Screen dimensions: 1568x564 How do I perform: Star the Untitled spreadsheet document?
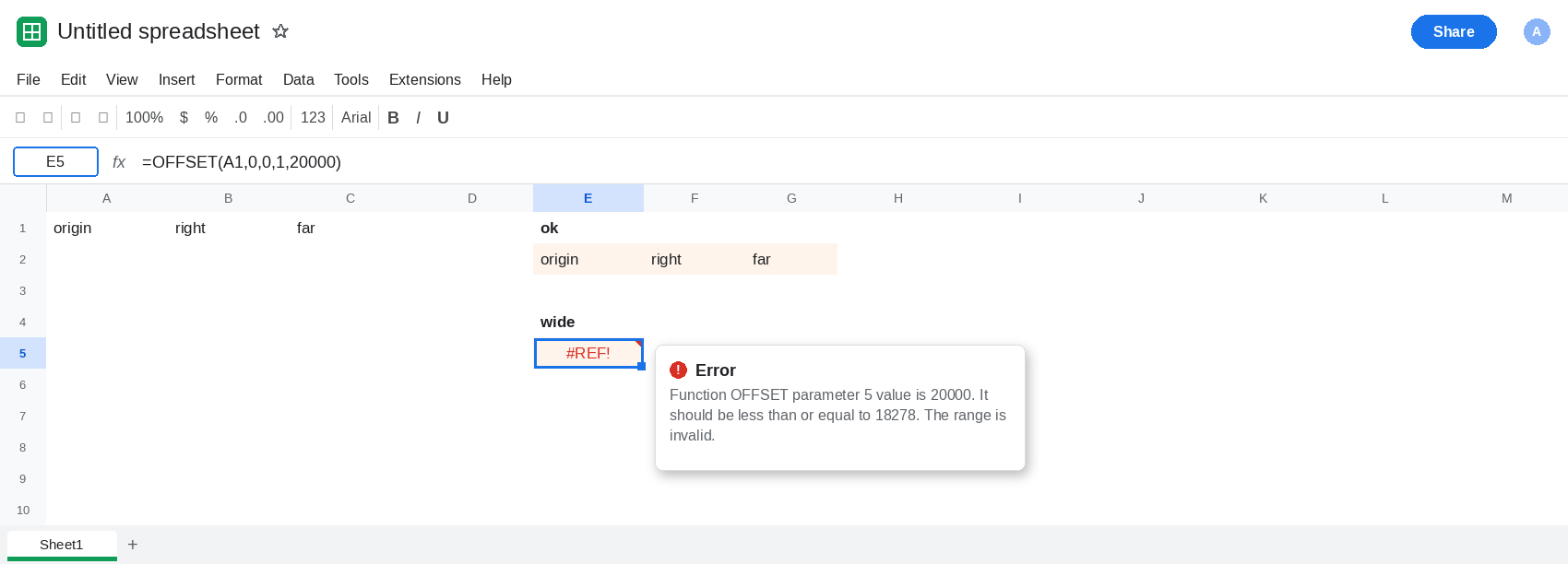280,31
